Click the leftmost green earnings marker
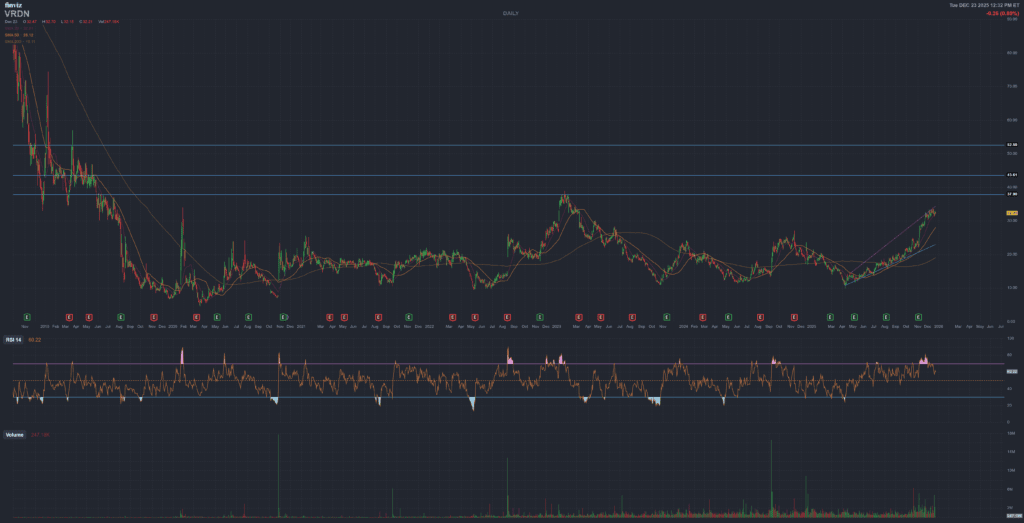This screenshot has height=523, width=1024. (27, 315)
